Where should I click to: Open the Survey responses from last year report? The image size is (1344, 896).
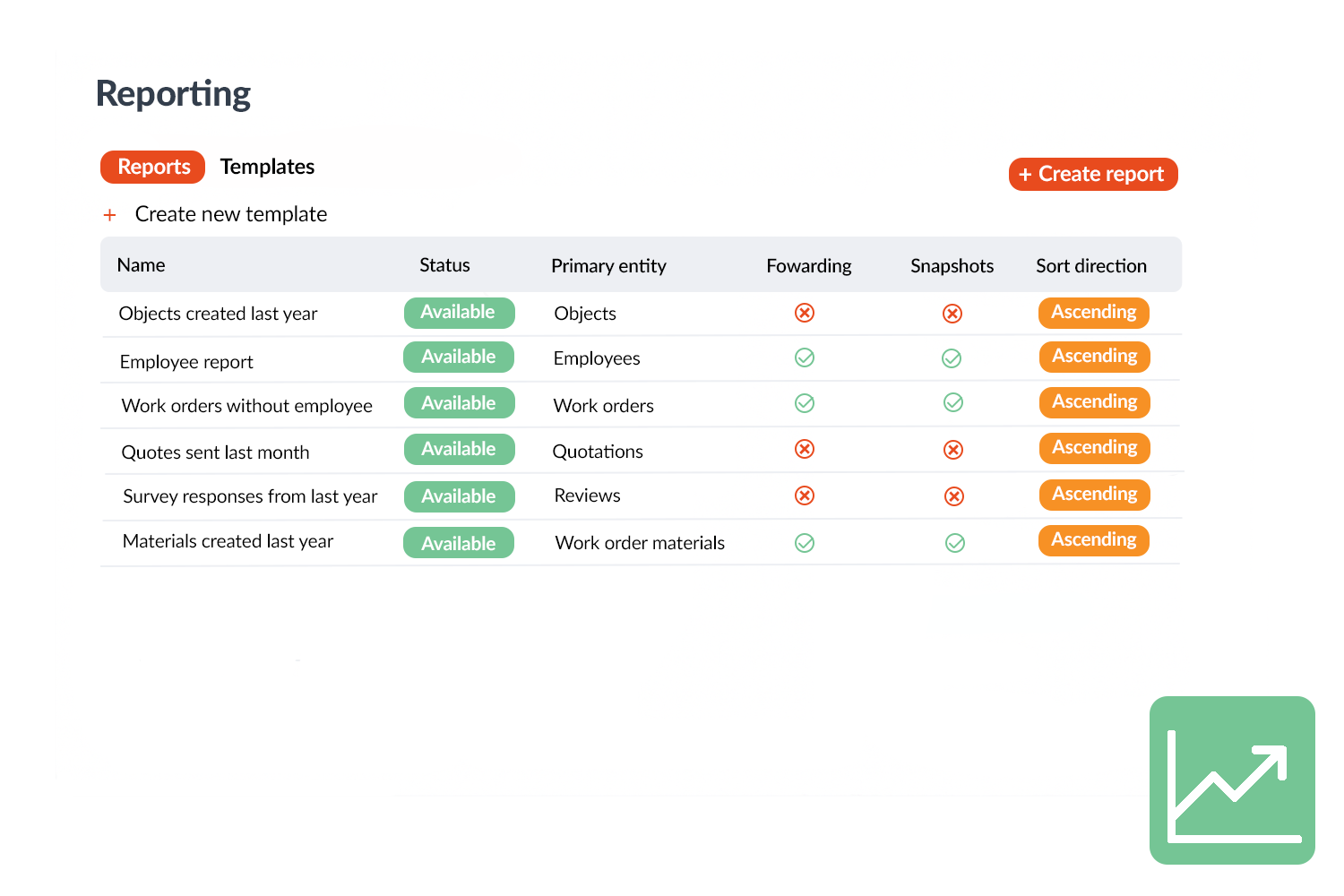[250, 496]
